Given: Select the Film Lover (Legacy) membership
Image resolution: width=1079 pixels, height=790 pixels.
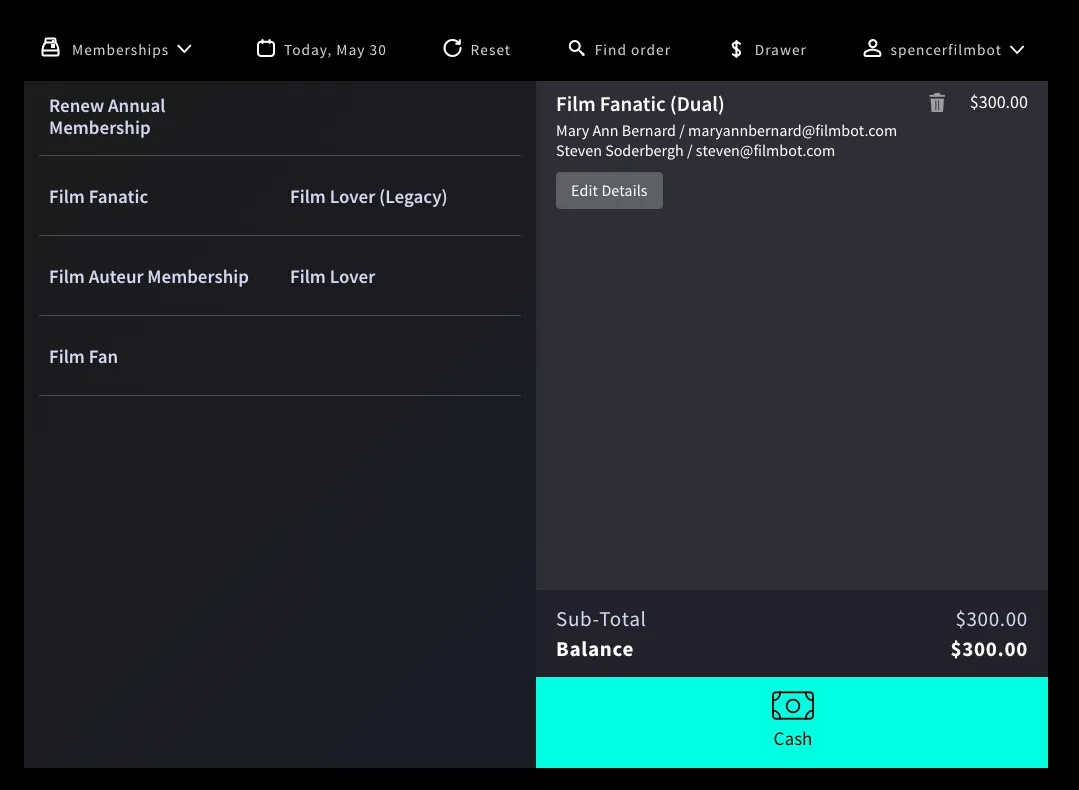Looking at the screenshot, I should [x=368, y=197].
